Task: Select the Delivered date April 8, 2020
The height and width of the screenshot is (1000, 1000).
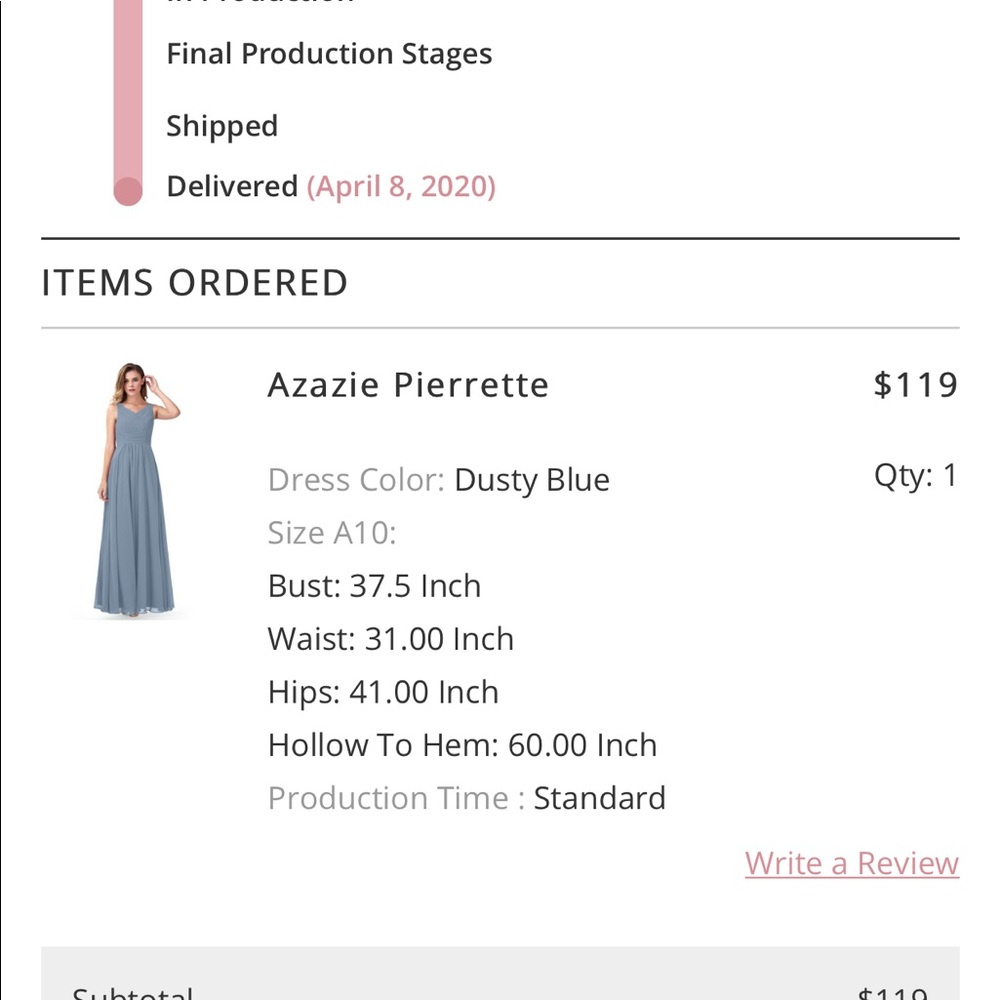Action: click(x=402, y=186)
